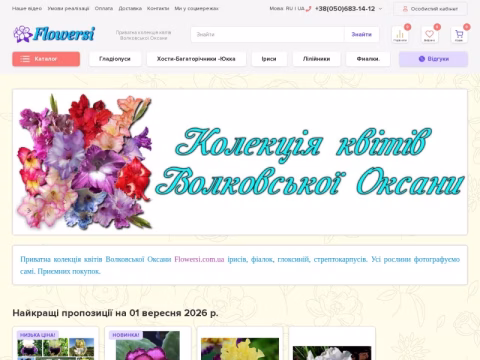
Task: Switch language to UA
Action: point(301,9)
